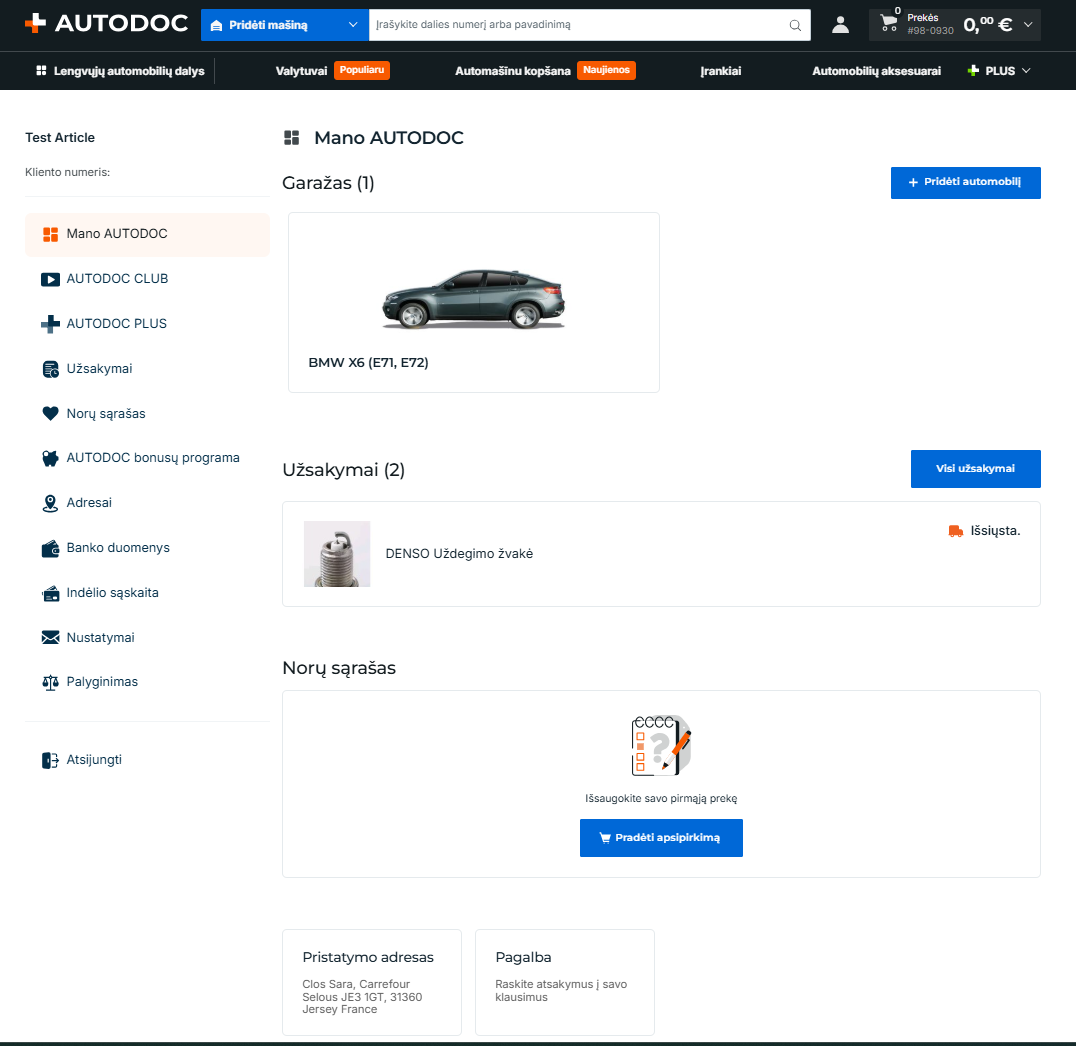Expand the PLUS menu chevron
Image resolution: width=1076 pixels, height=1046 pixels.
pyautogui.click(x=1026, y=71)
